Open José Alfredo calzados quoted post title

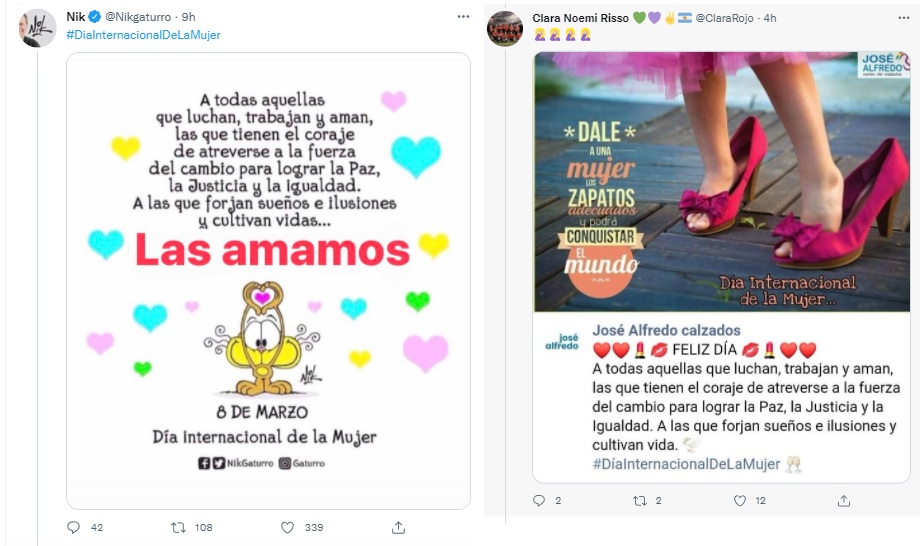coord(666,330)
